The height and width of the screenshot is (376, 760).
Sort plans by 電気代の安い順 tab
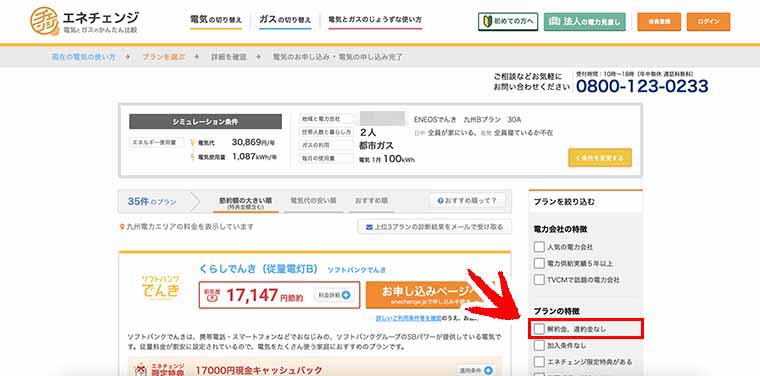pyautogui.click(x=313, y=201)
